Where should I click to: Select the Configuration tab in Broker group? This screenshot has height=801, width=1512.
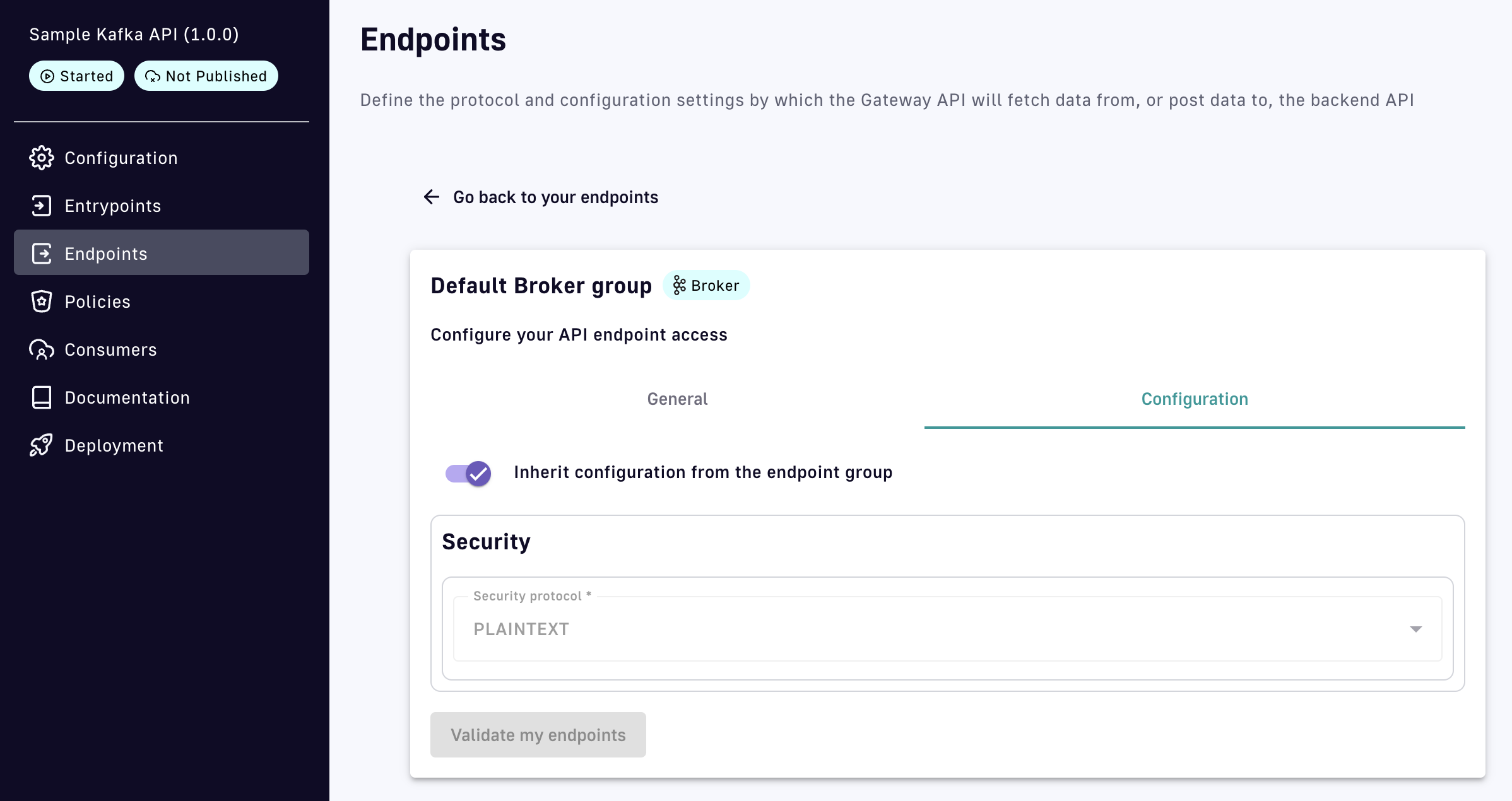[1195, 399]
